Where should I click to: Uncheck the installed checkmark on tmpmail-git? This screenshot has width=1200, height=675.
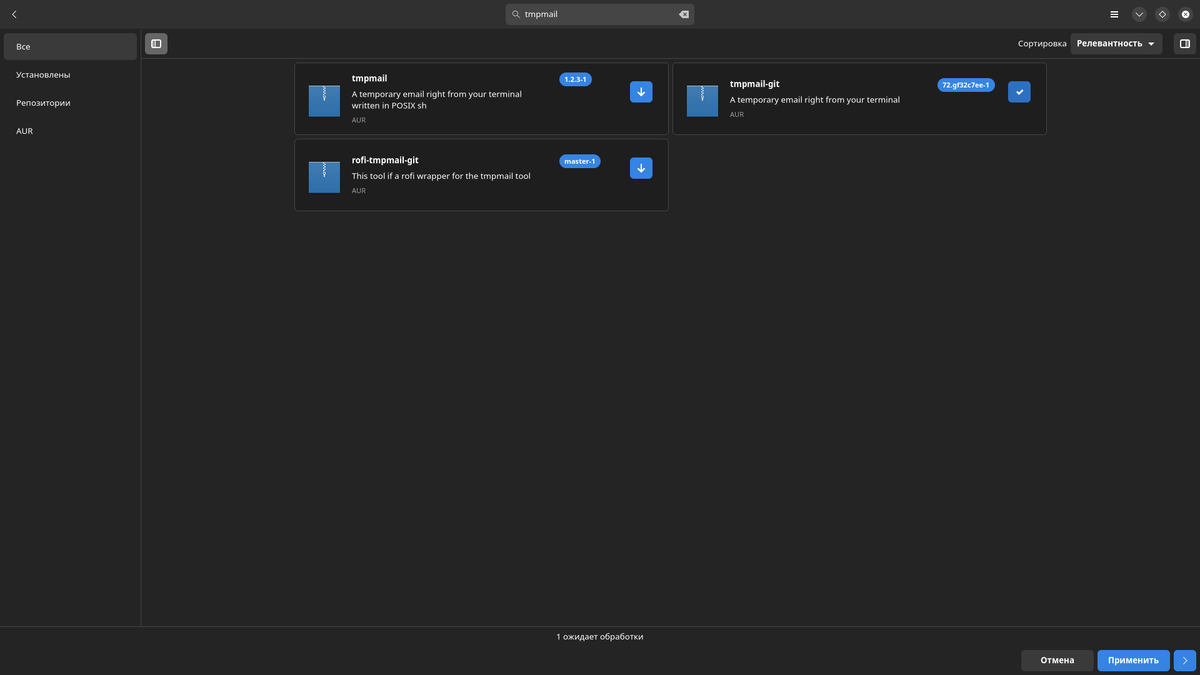tap(1018, 91)
